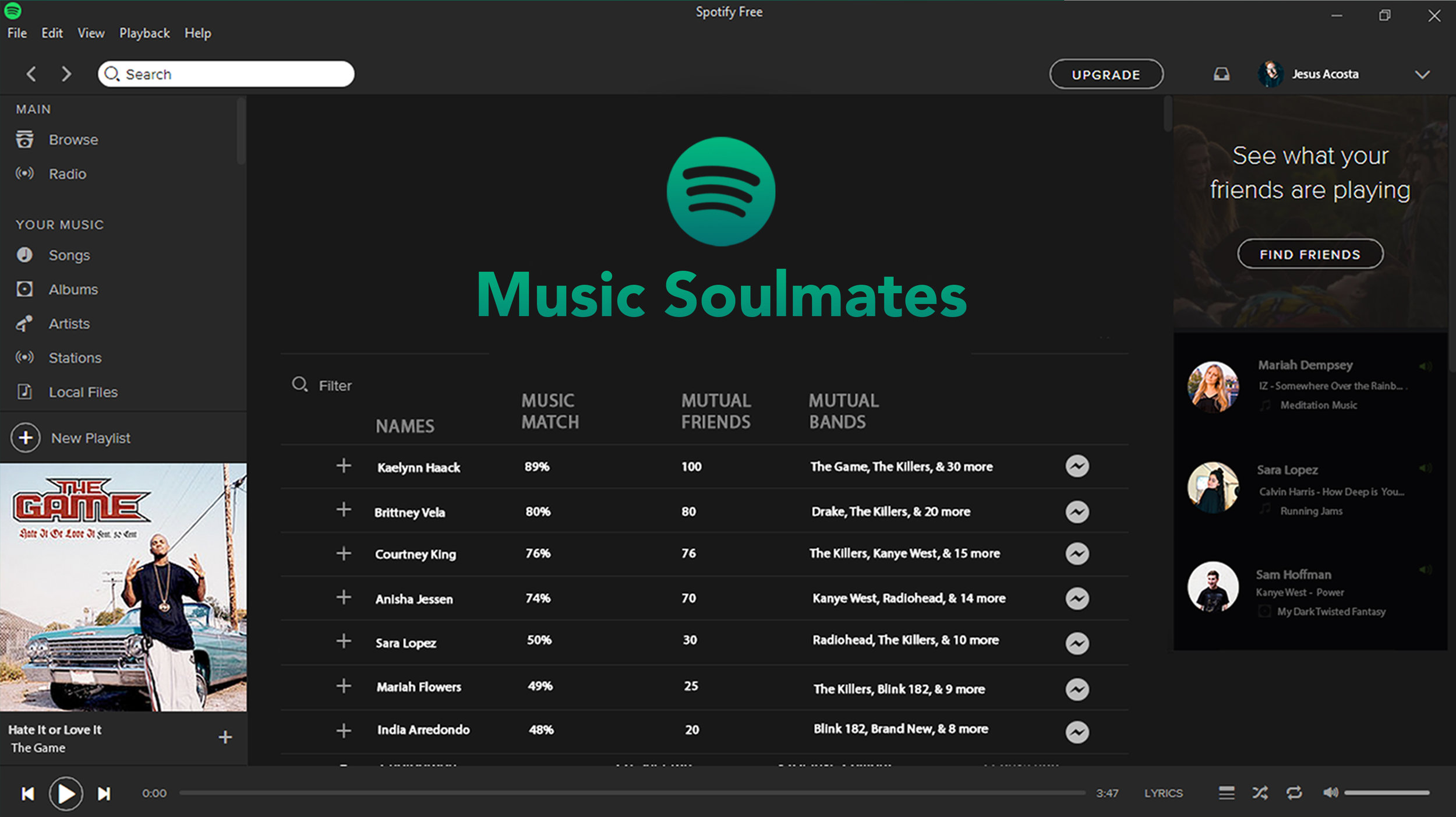Toggle repeat mode

click(1294, 793)
